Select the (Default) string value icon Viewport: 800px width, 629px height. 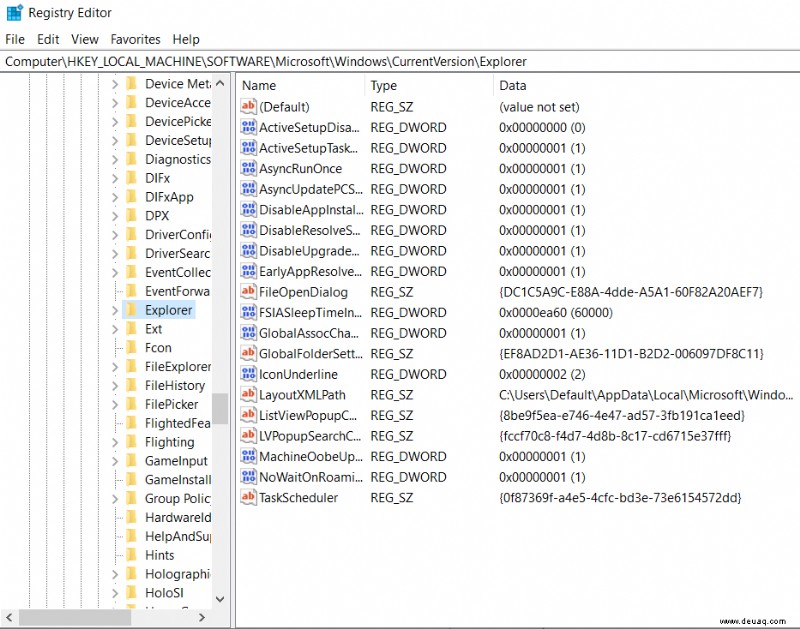[x=248, y=106]
